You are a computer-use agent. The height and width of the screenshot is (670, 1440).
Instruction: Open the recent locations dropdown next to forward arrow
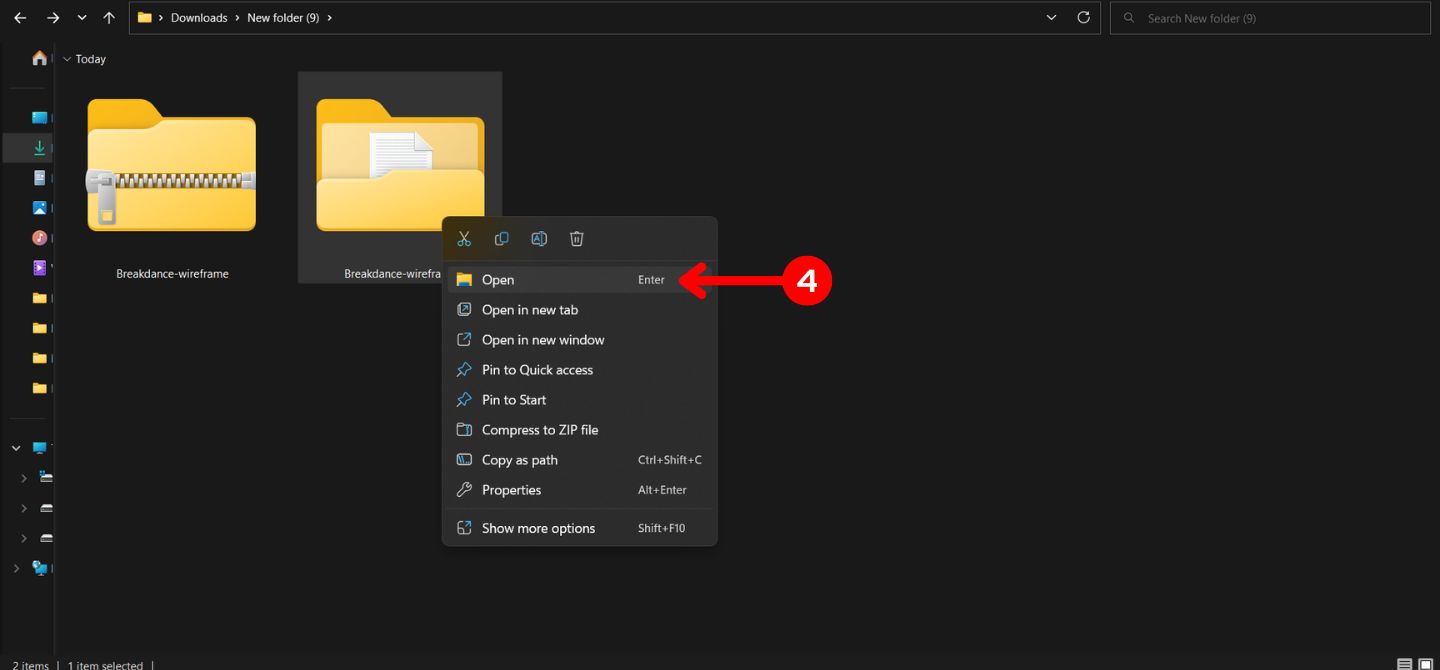pos(82,17)
